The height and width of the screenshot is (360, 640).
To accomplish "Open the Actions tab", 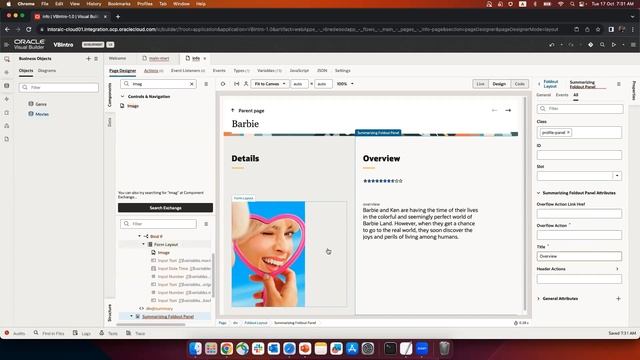I will 153,71.
